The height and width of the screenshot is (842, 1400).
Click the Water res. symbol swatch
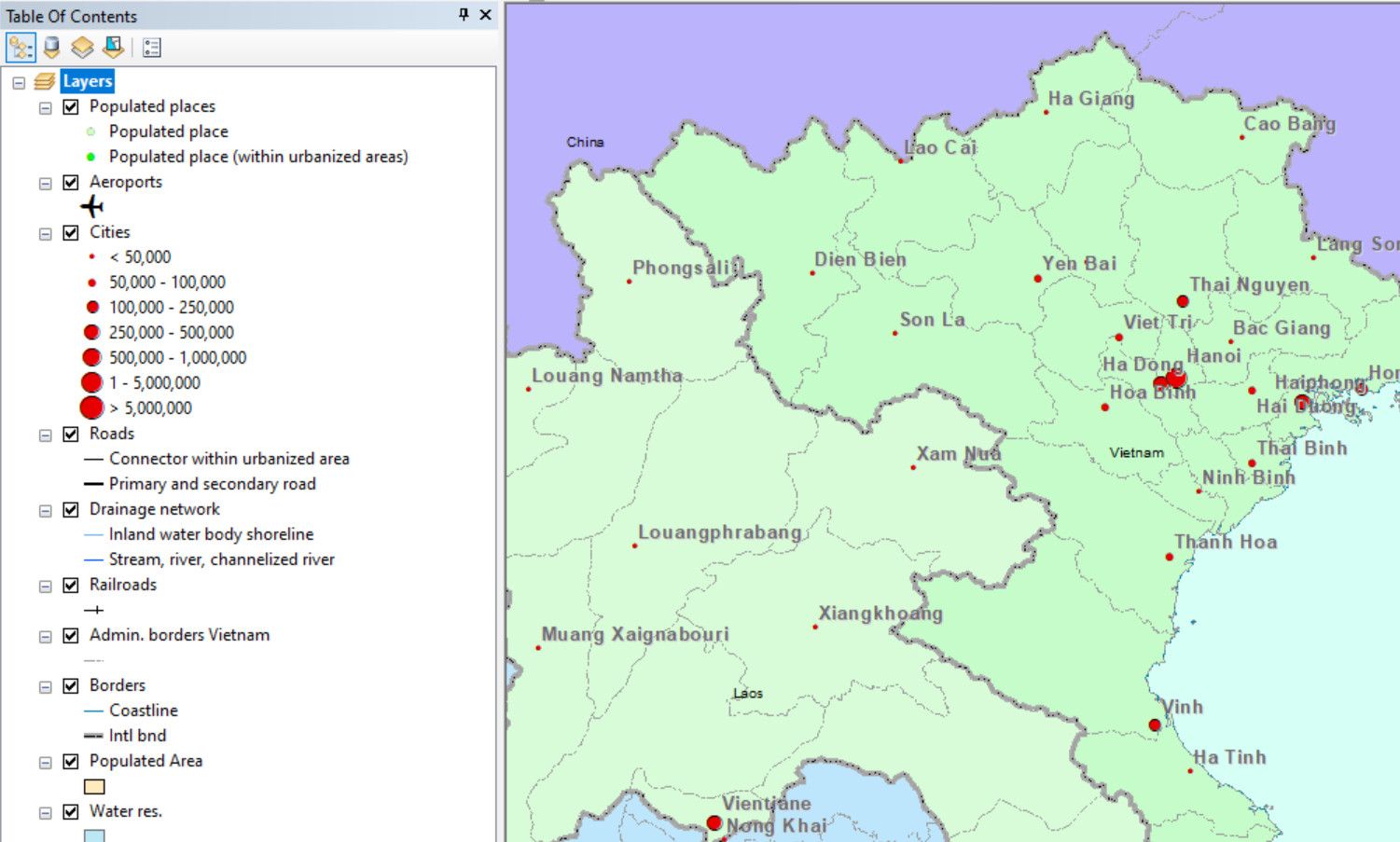pos(94,835)
